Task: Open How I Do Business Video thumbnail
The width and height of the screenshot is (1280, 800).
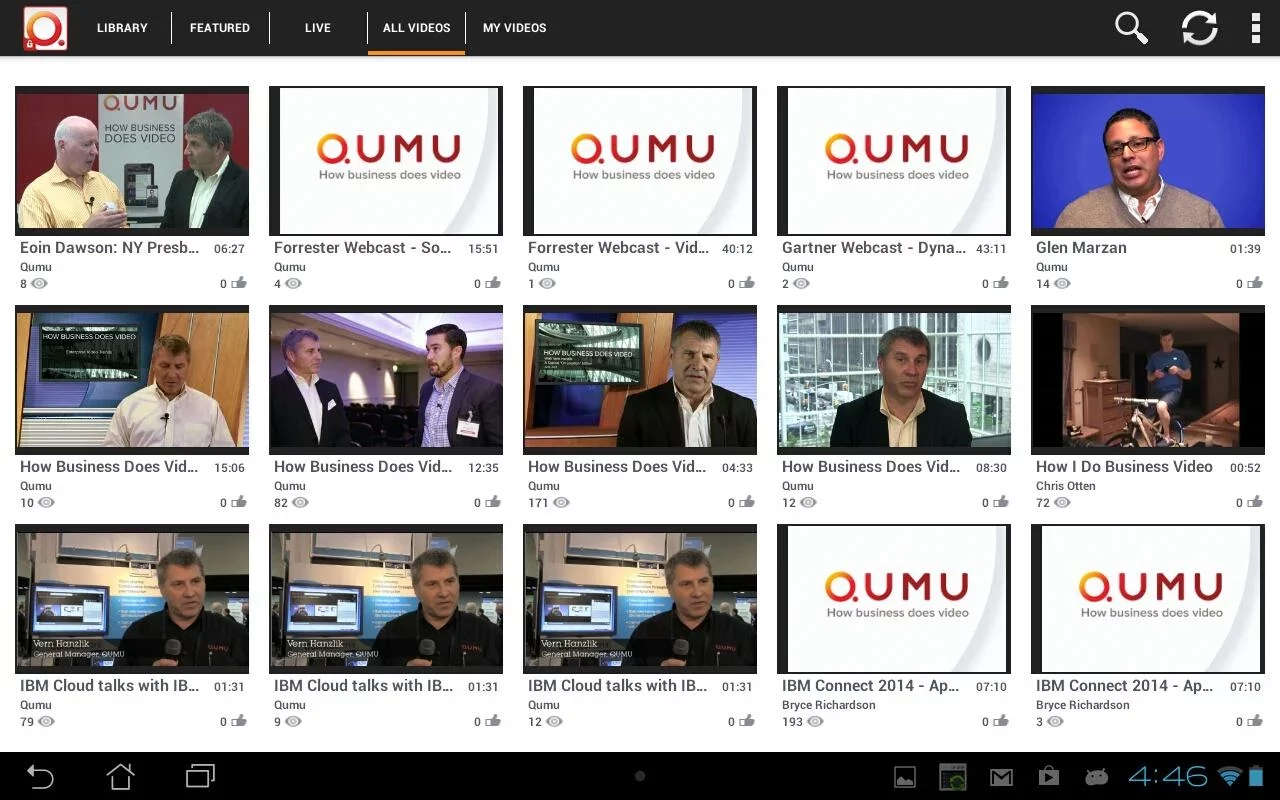Action: [x=1148, y=380]
